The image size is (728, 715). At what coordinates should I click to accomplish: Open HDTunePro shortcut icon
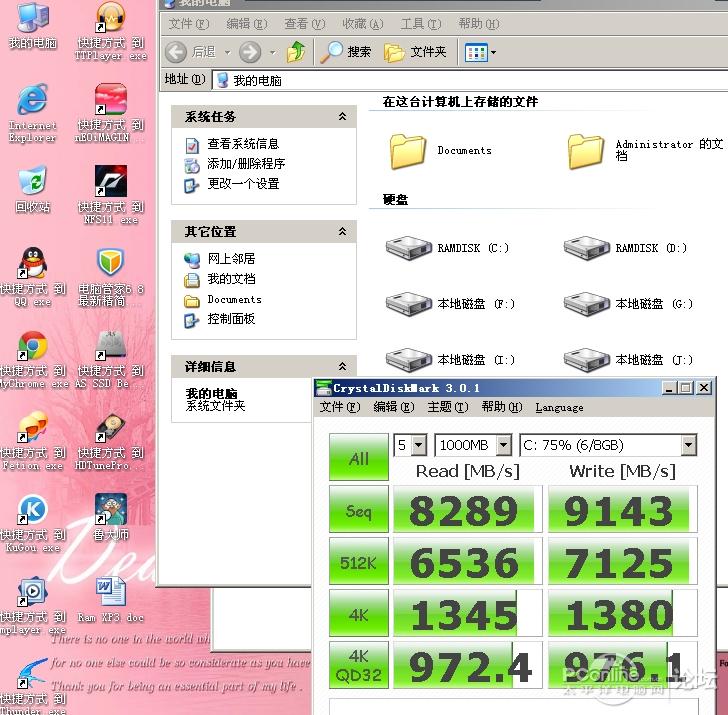point(110,427)
